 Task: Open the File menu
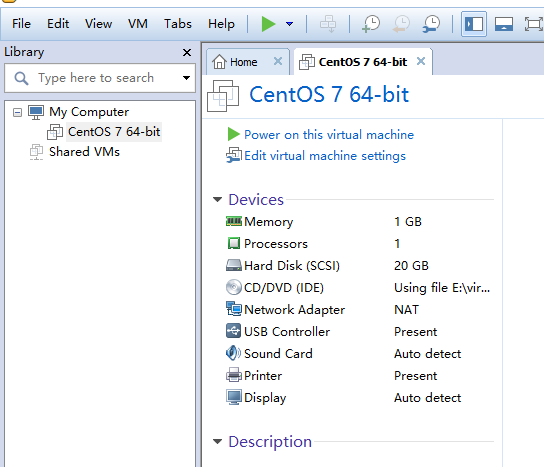tap(21, 24)
